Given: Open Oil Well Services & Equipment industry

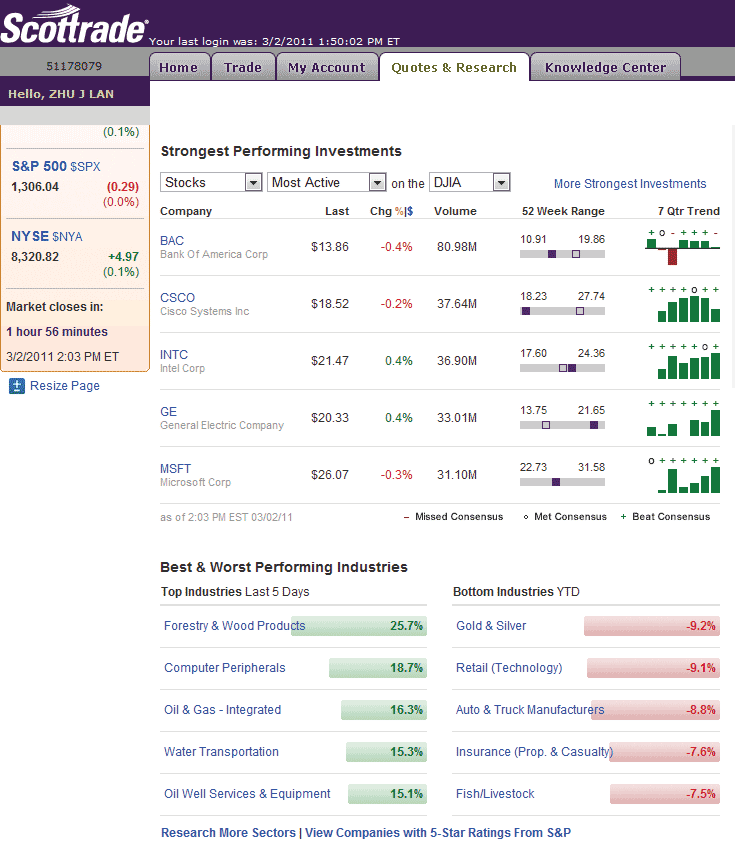Looking at the screenshot, I should tap(247, 794).
